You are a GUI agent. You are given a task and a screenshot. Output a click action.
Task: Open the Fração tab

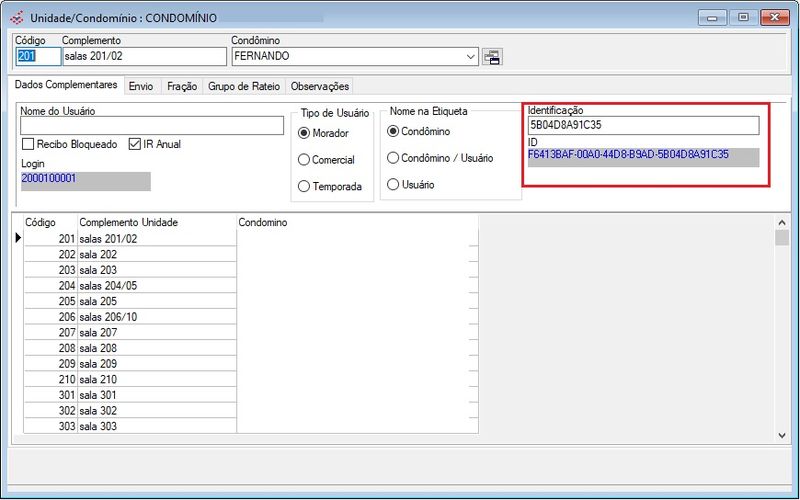tap(181, 87)
